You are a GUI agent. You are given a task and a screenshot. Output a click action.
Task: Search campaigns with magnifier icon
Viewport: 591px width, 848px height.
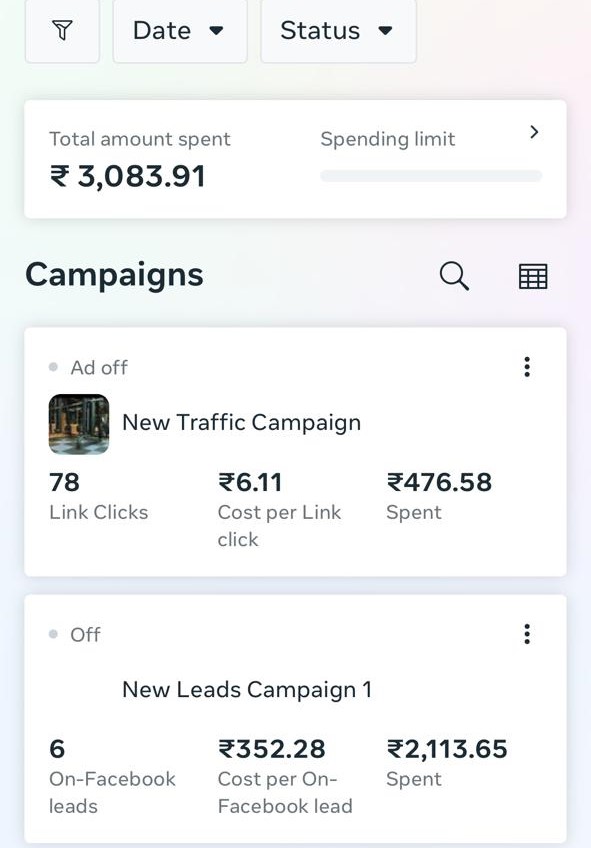[x=454, y=276]
